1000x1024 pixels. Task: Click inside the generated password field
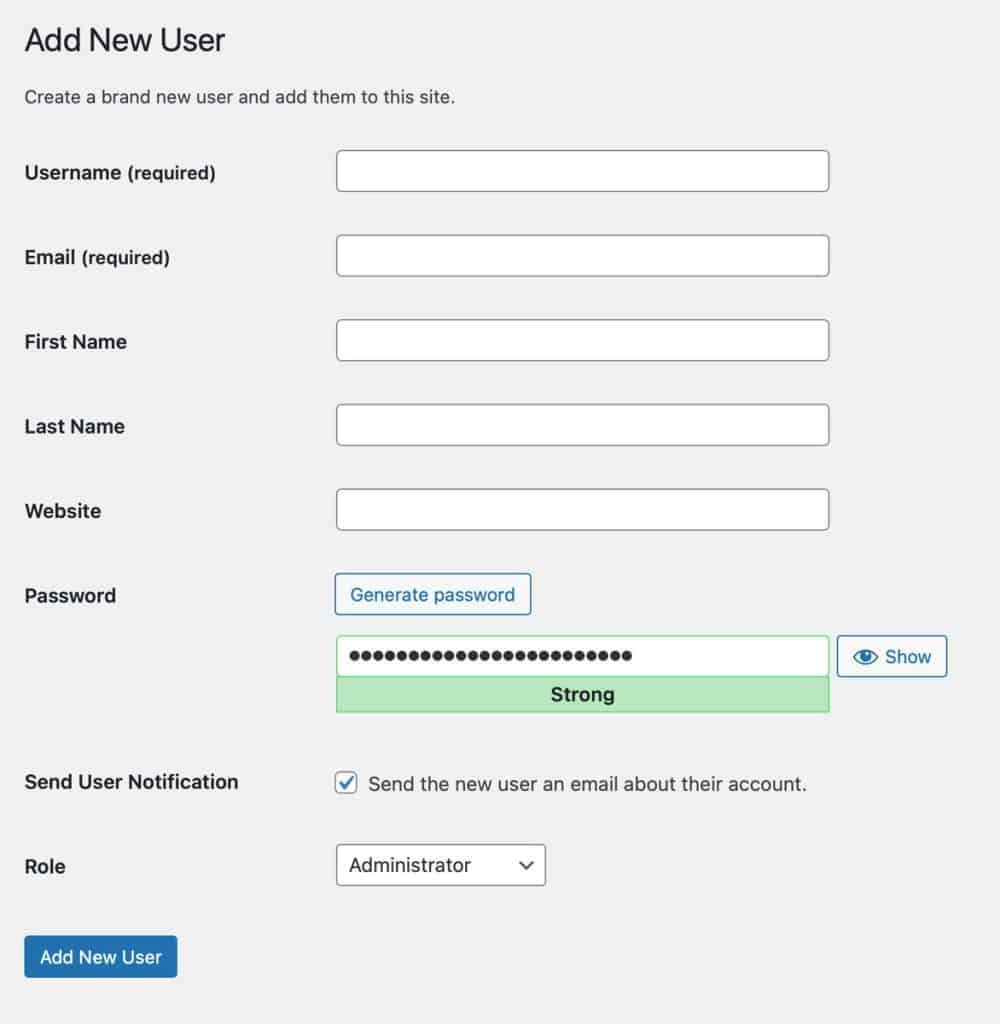582,656
